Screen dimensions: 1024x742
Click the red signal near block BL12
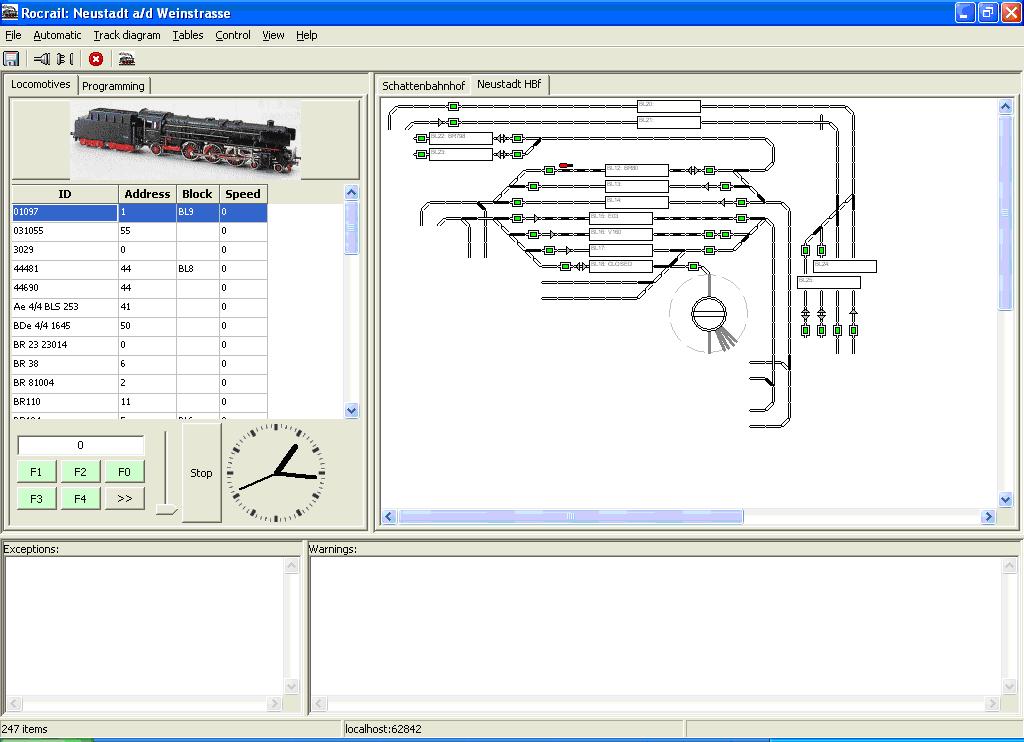point(565,166)
